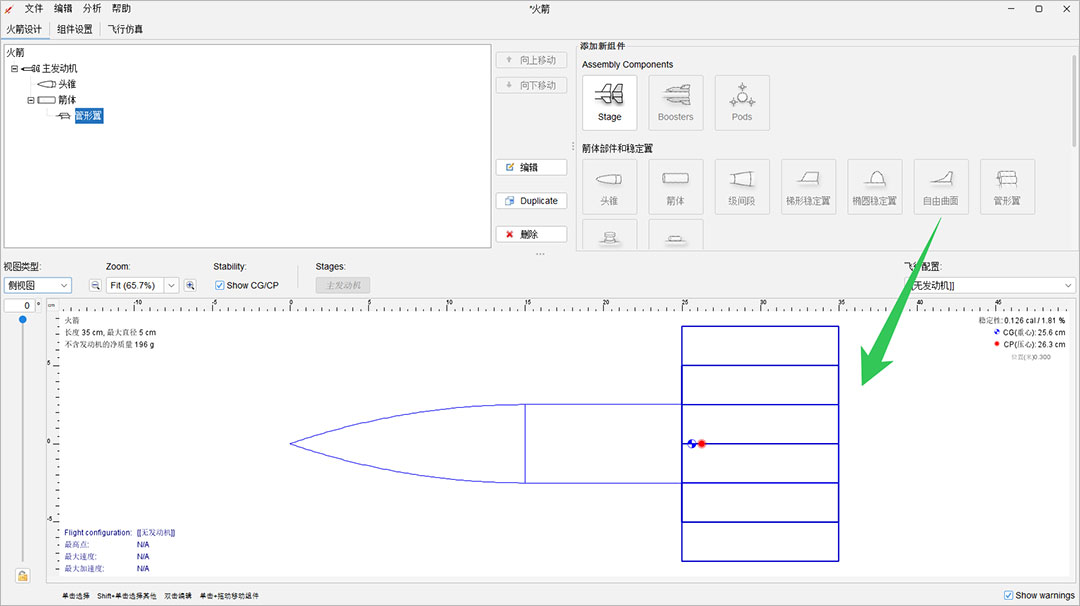This screenshot has width=1080, height=606.
Task: Add Boosters assembly component
Action: click(x=676, y=103)
